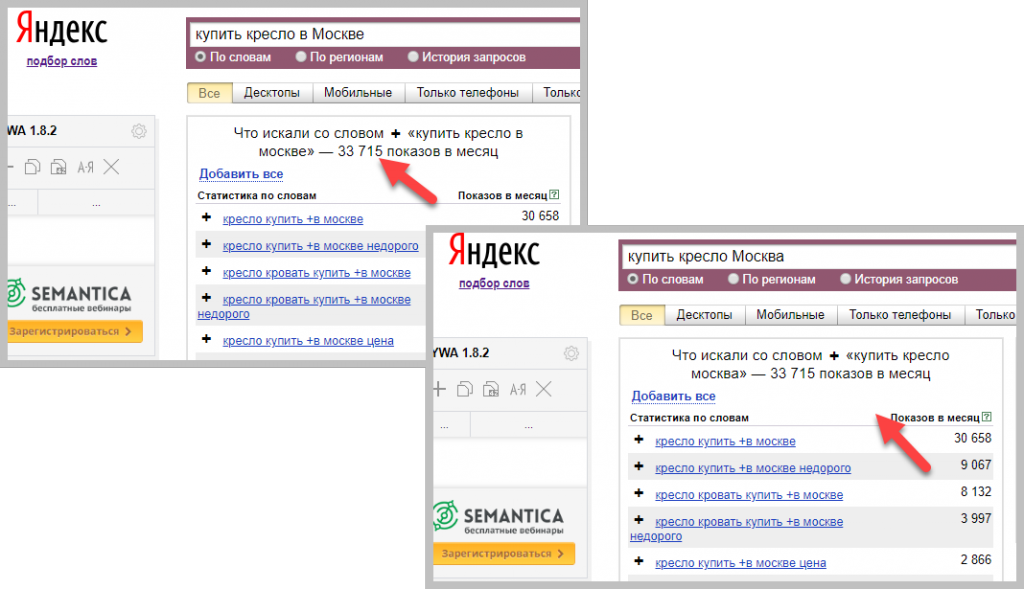This screenshot has height=589, width=1024.
Task: Add 'кресло купить +в москве недорого' plus in 'купить кресло Москва' window
Action: click(639, 466)
